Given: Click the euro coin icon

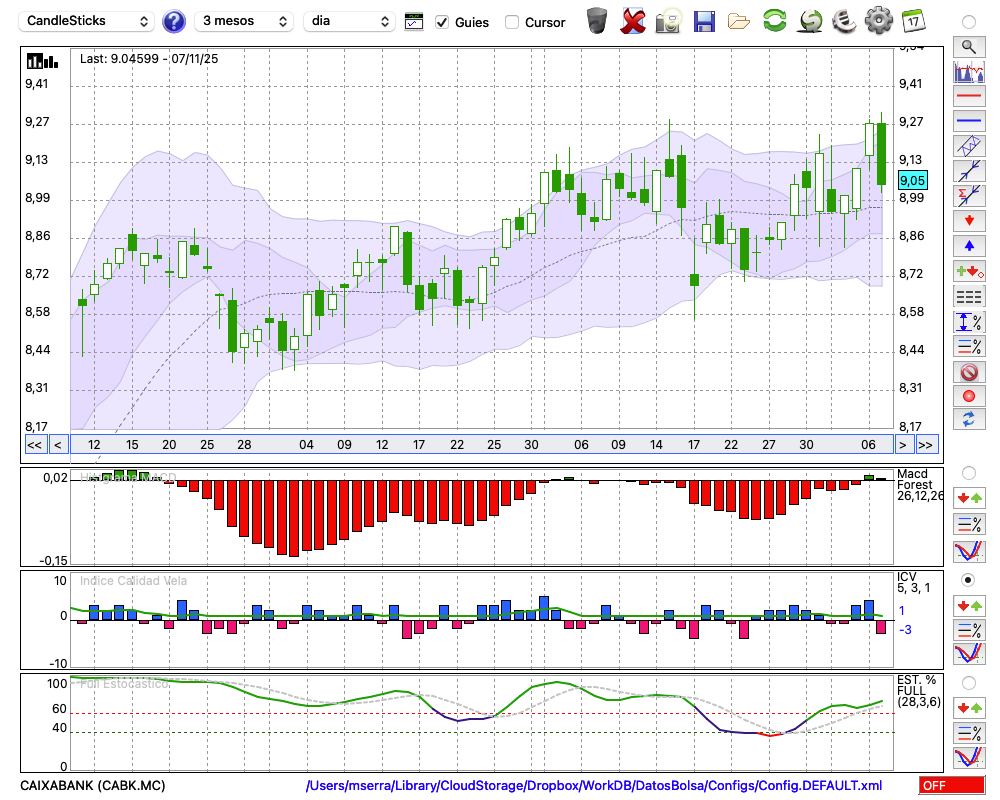Looking at the screenshot, I should (x=844, y=21).
